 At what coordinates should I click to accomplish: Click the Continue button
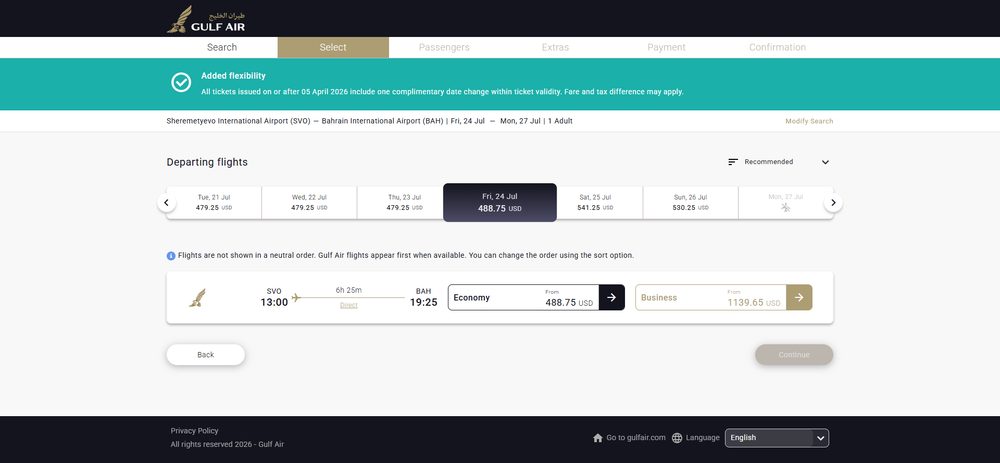794,355
